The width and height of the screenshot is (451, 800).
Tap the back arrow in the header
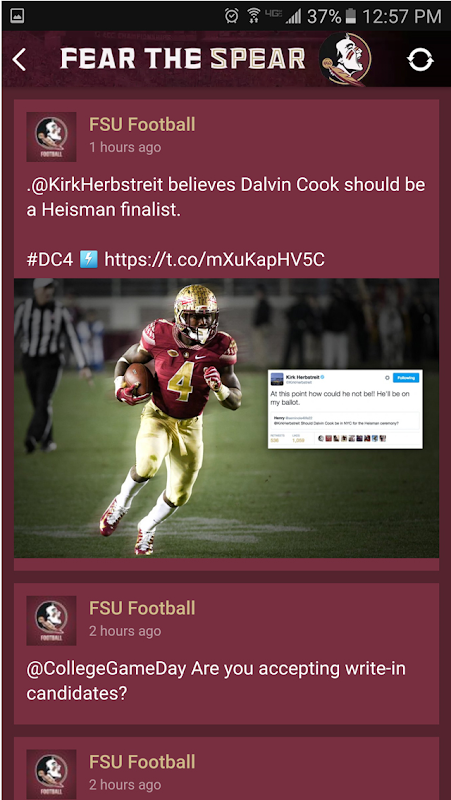(x=19, y=60)
